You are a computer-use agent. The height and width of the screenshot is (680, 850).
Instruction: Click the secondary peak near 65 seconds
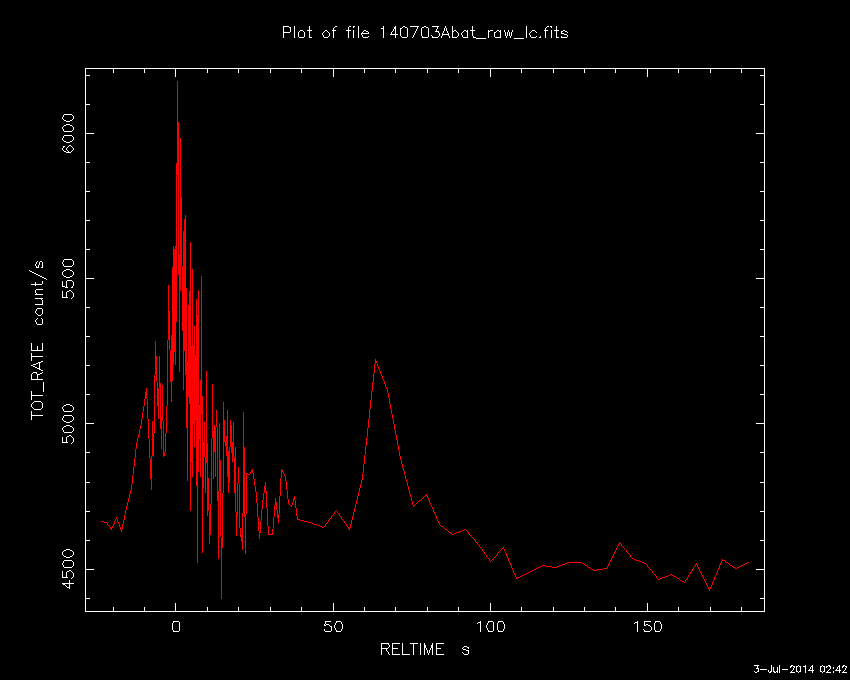pyautogui.click(x=375, y=360)
